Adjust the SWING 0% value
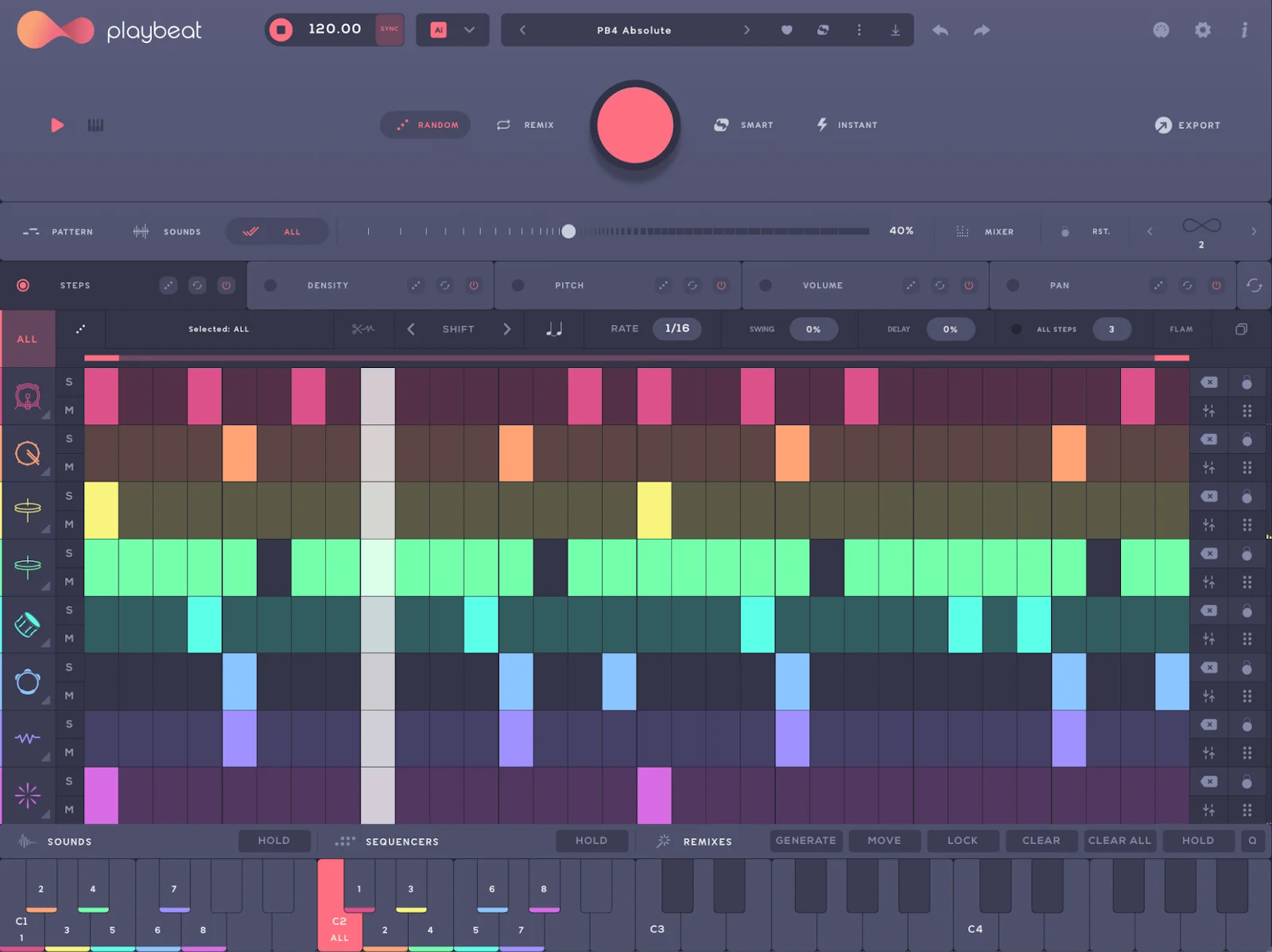This screenshot has width=1272, height=952. point(813,329)
